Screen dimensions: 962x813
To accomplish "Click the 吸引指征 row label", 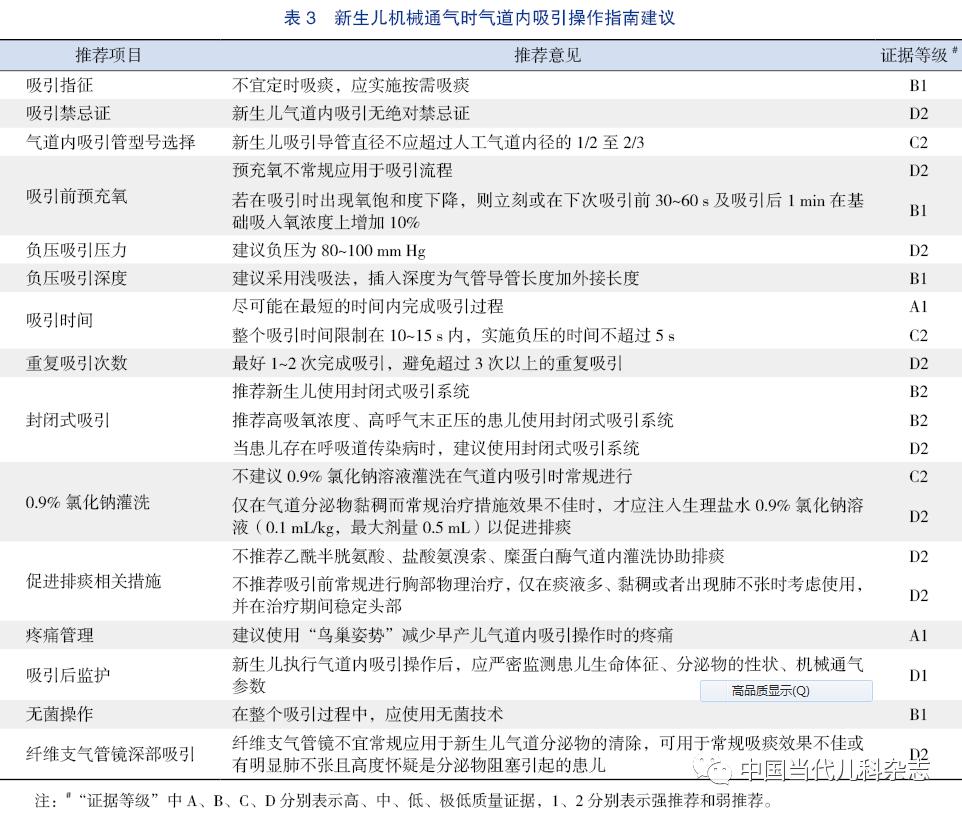I will [x=60, y=85].
